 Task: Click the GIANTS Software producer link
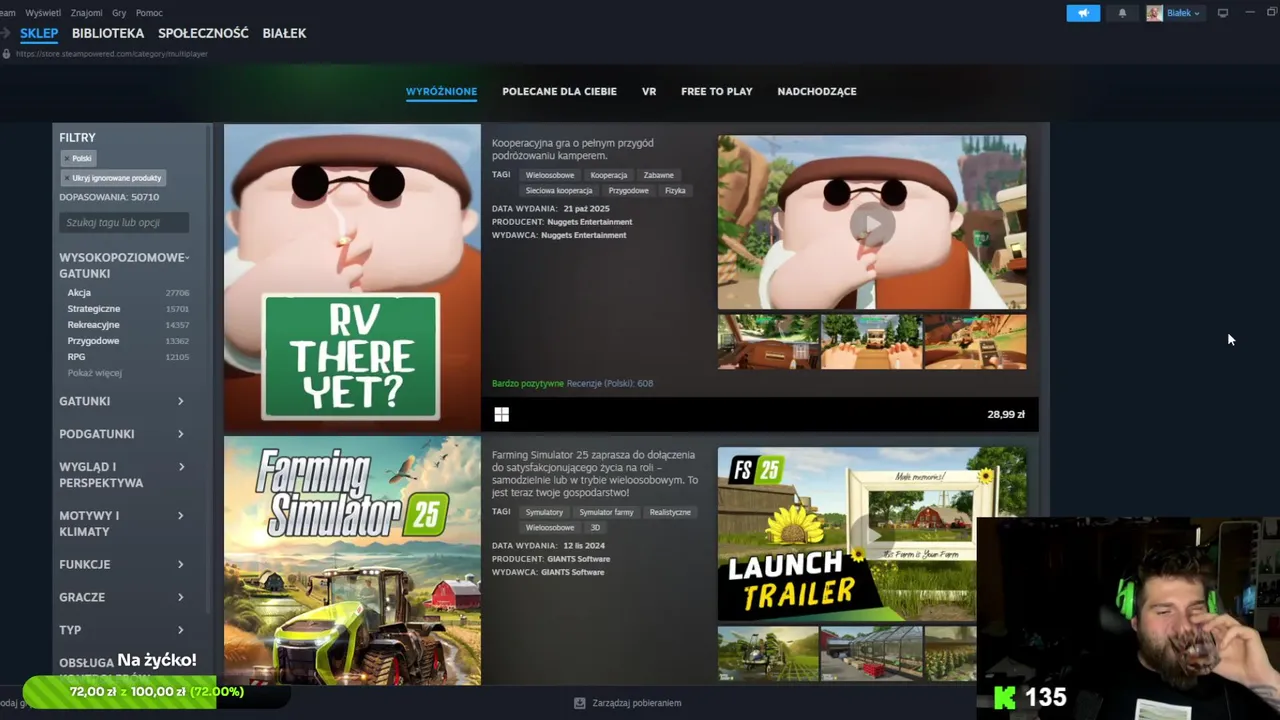(578, 559)
